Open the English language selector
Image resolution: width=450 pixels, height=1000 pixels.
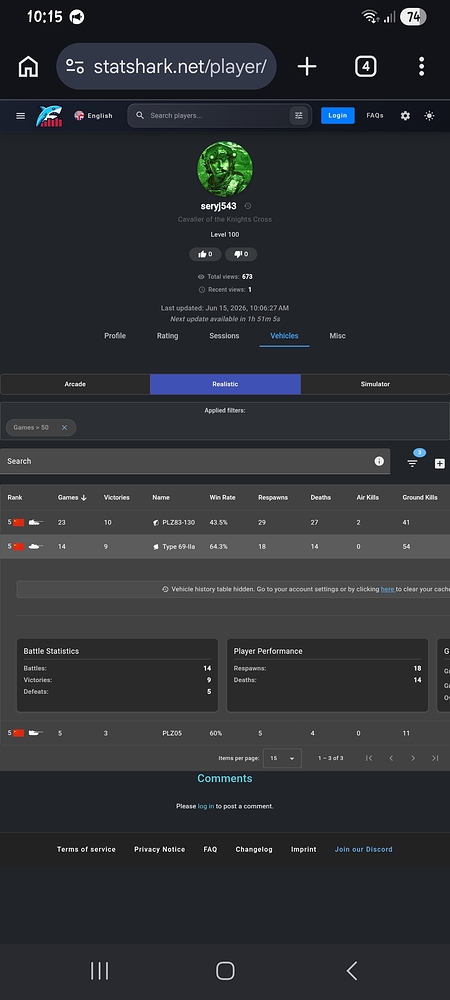click(x=93, y=115)
